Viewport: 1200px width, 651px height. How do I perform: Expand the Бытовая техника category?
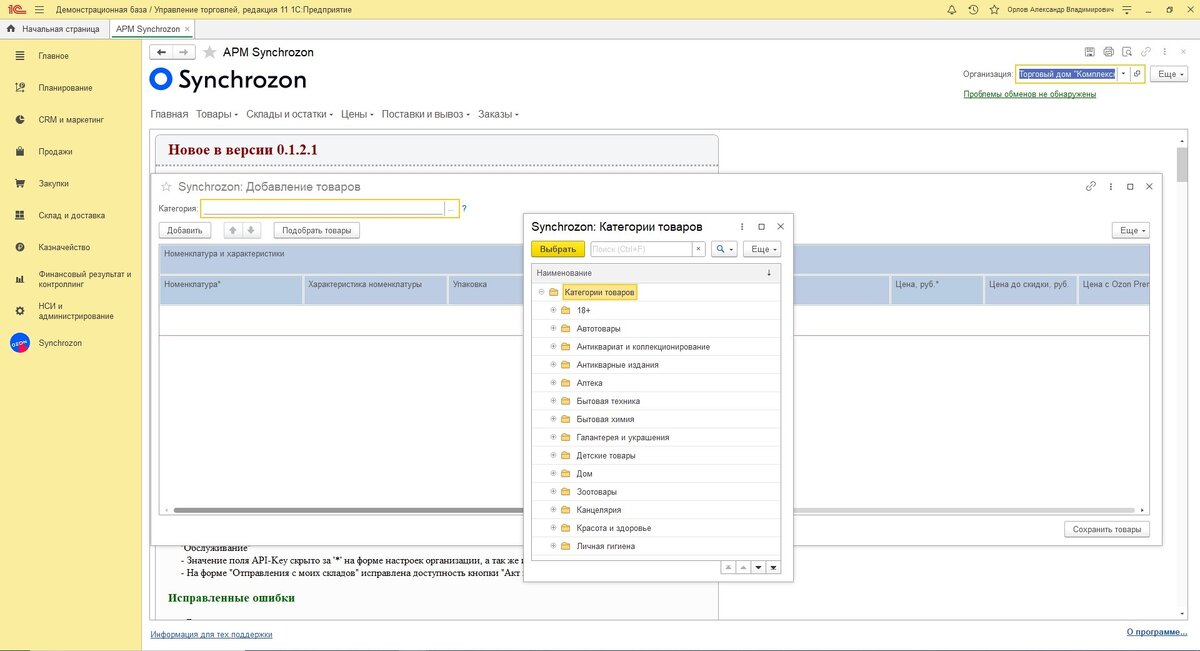coord(553,401)
